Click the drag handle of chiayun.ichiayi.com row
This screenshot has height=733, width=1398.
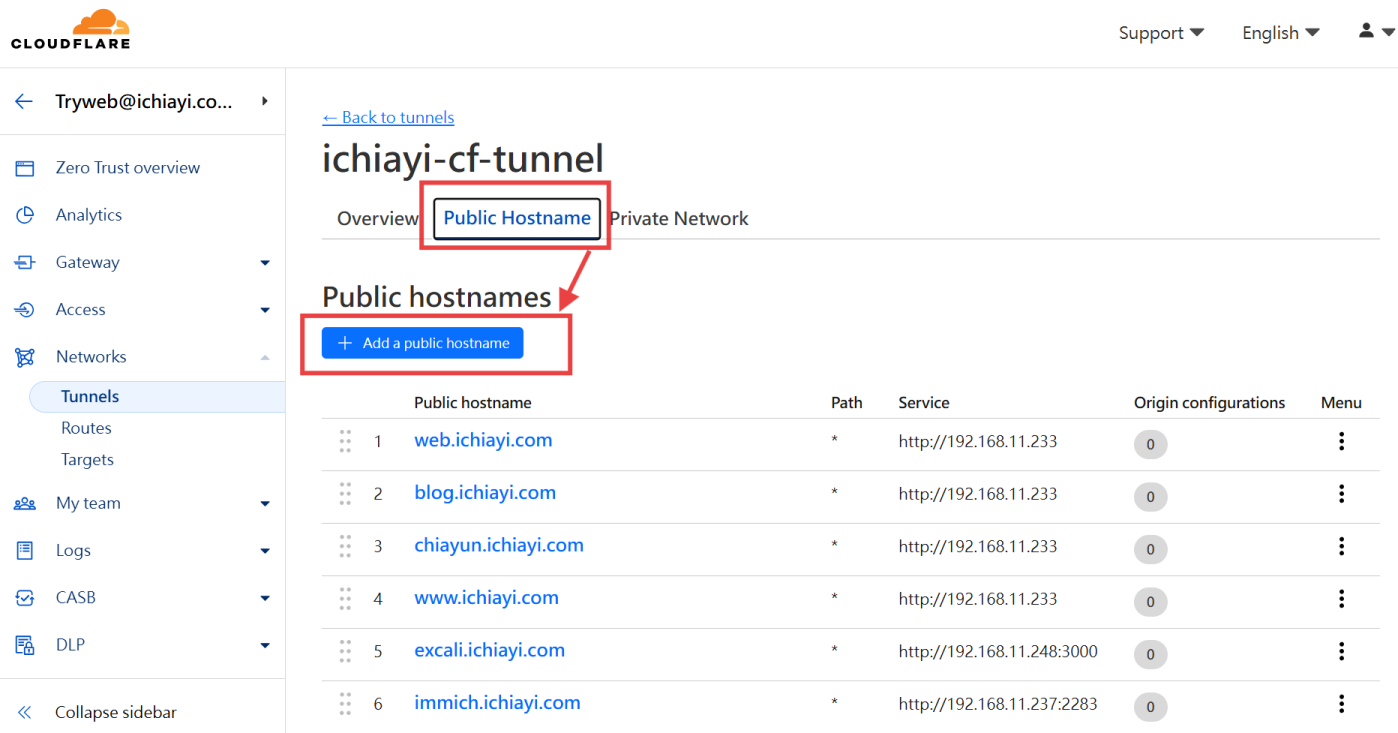click(345, 546)
